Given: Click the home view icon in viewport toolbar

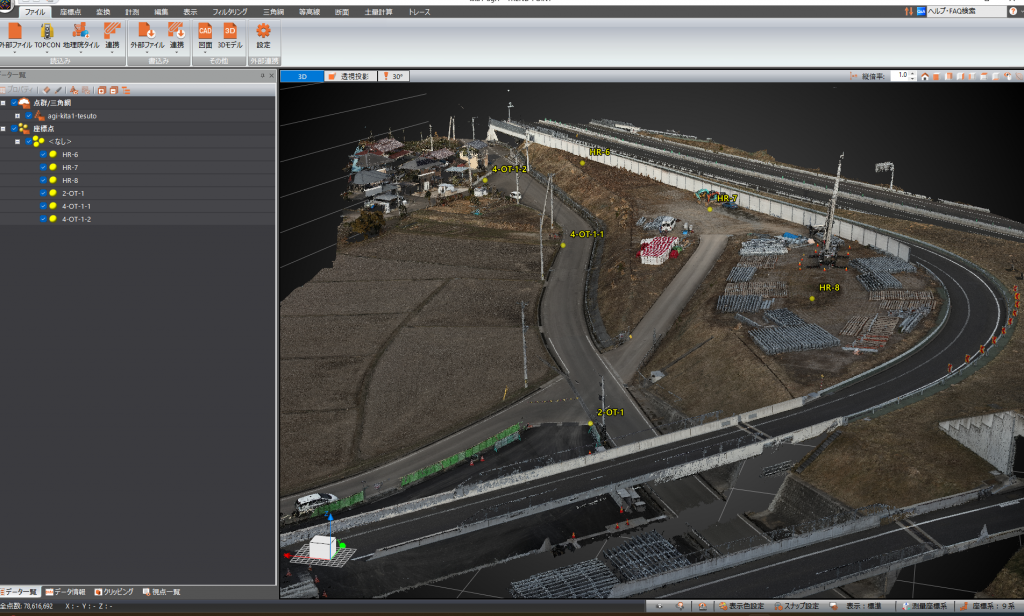Looking at the screenshot, I should click(x=925, y=76).
